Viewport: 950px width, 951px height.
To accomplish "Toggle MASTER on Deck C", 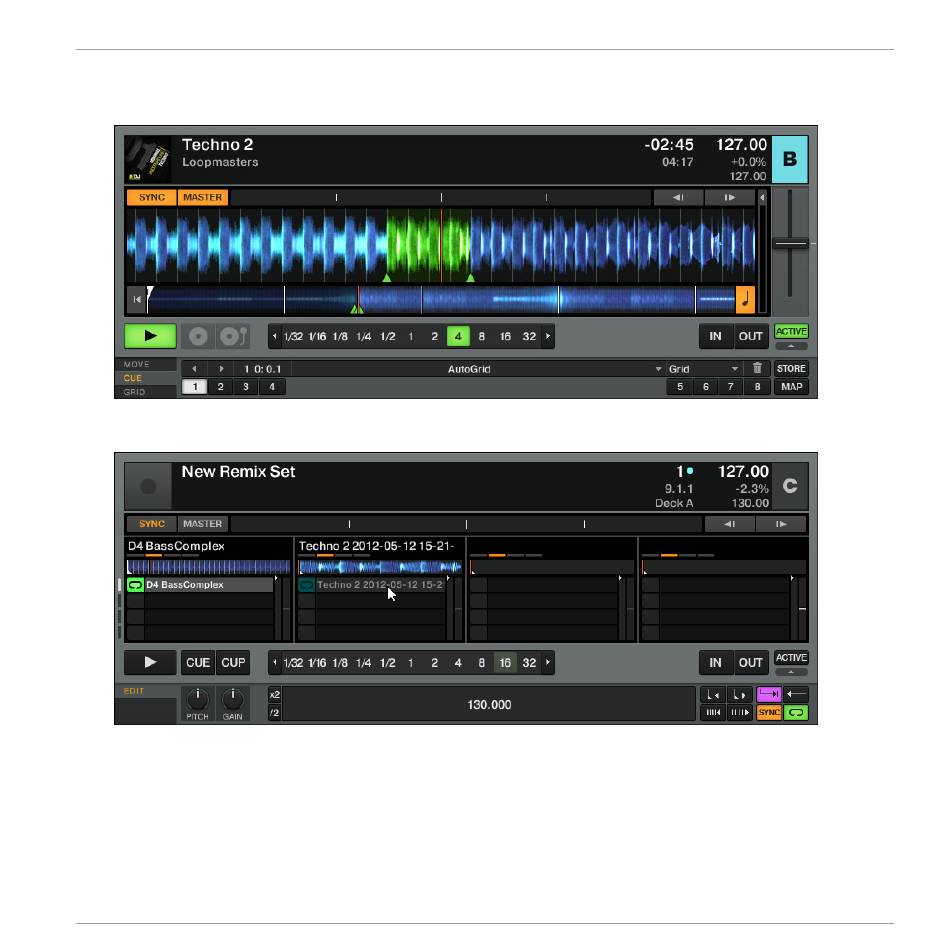I will [x=203, y=523].
